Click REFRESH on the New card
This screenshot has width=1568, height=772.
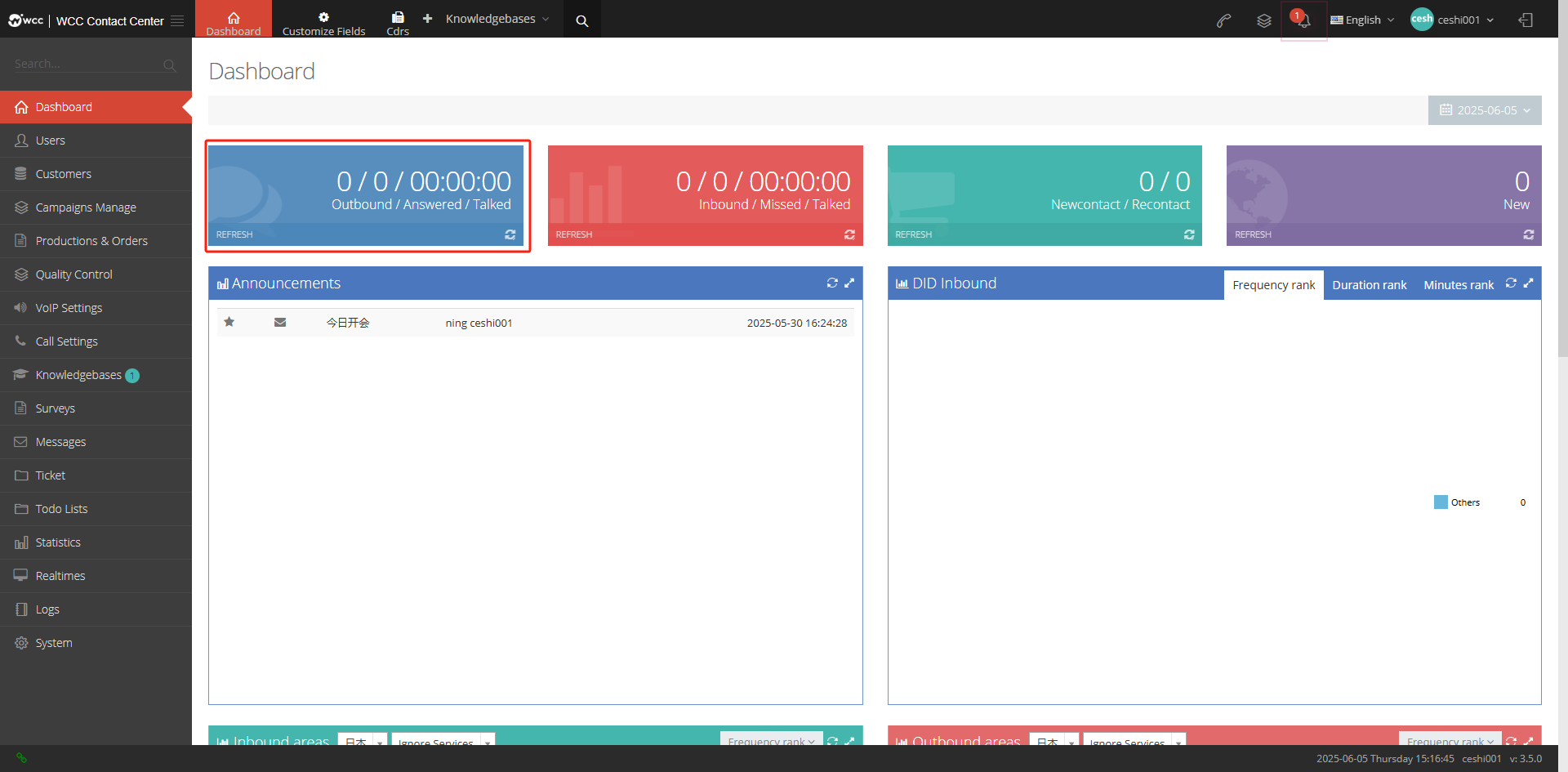point(1253,234)
